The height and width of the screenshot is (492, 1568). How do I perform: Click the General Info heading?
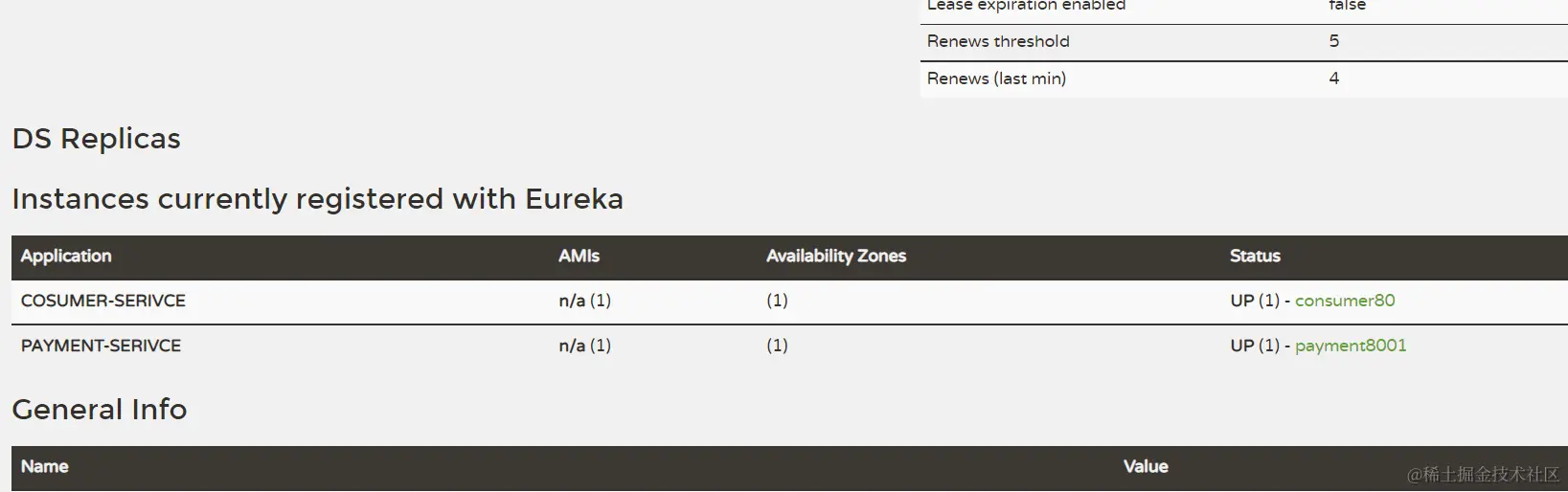100,410
